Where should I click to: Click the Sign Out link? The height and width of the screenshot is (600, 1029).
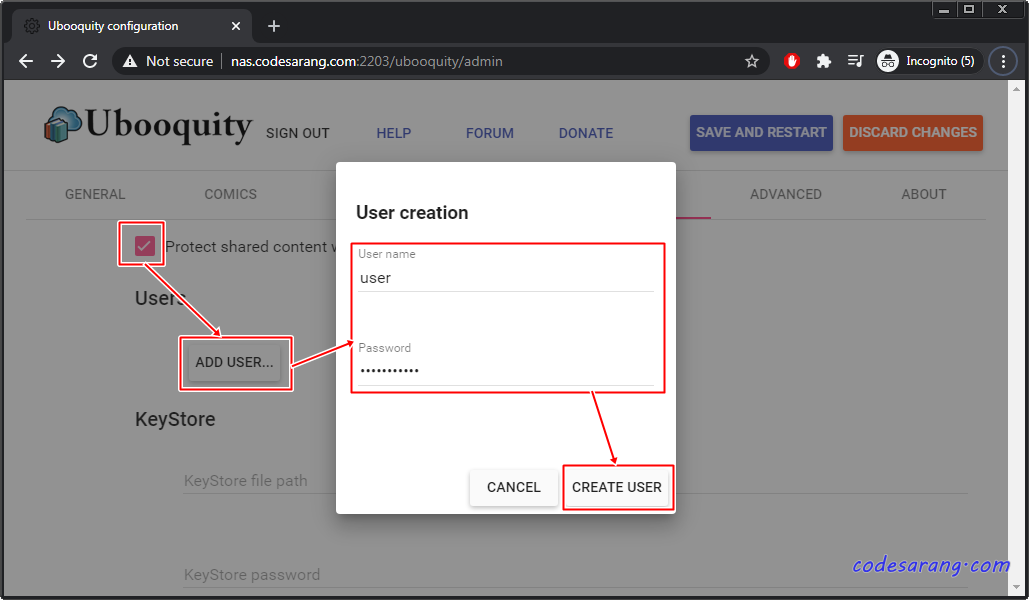297,133
